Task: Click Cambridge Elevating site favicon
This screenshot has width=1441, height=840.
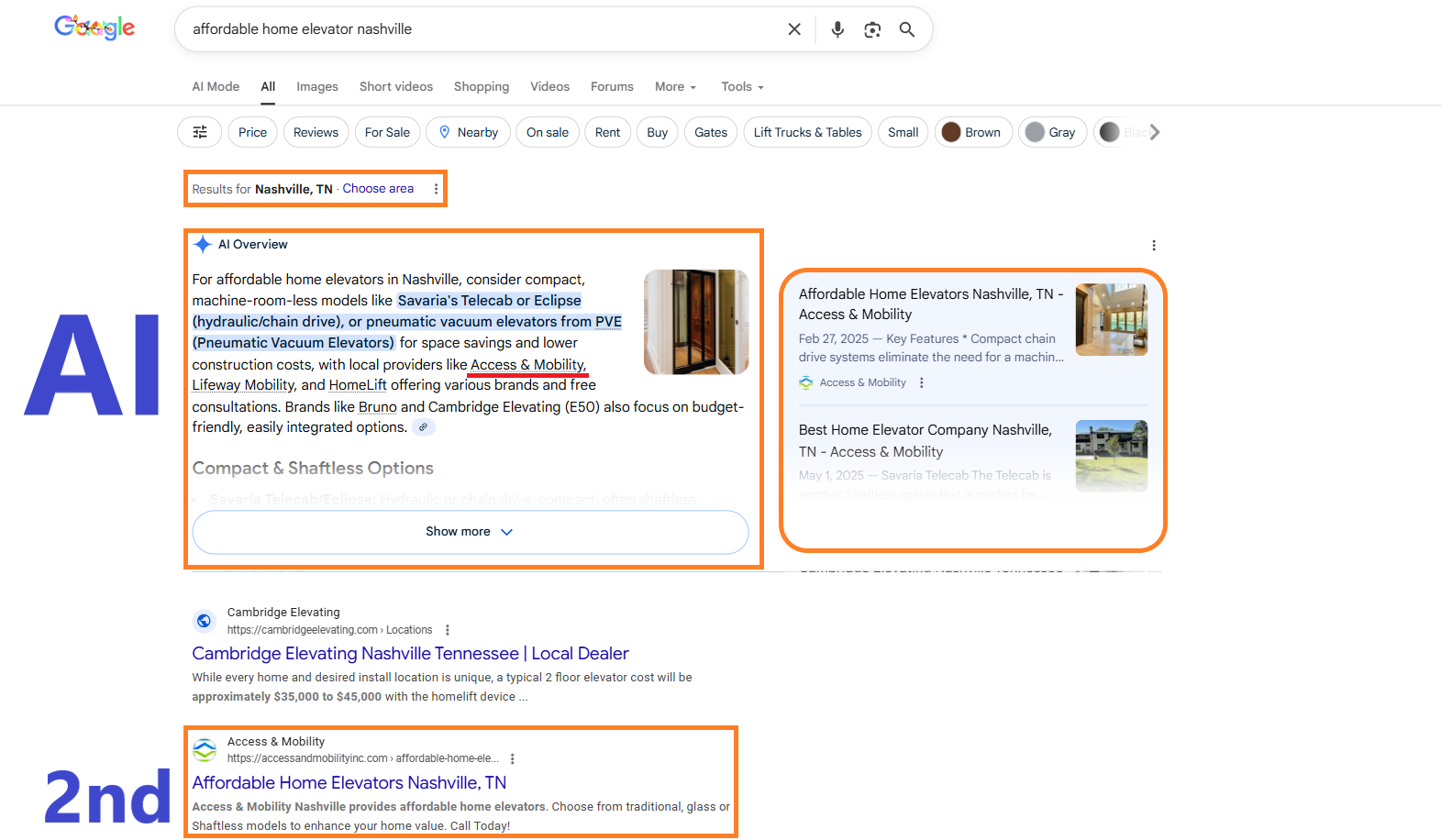Action: [x=205, y=621]
